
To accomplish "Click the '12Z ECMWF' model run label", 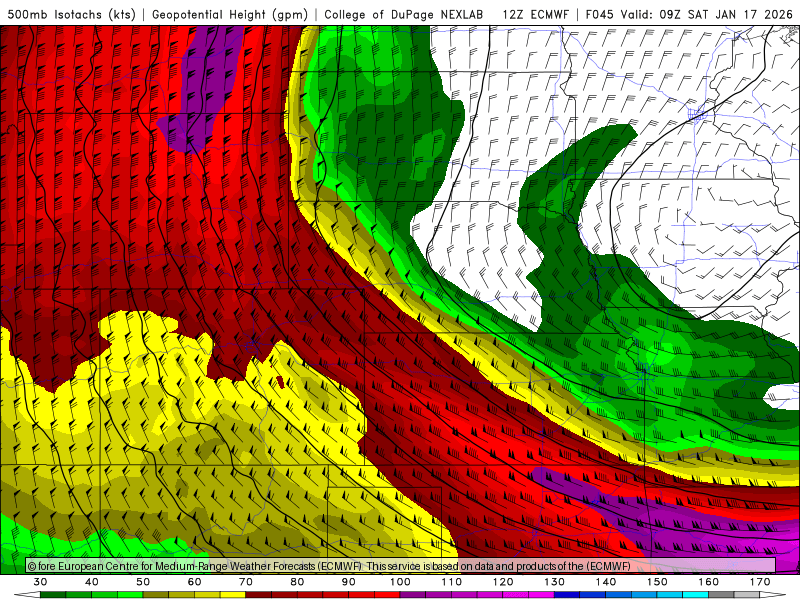I will 535,14.
